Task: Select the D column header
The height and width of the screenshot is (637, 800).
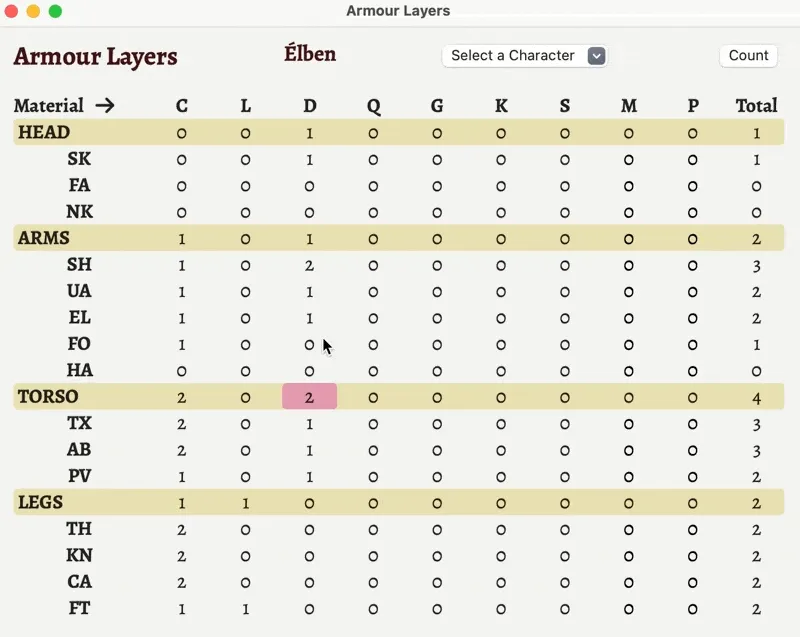Action: tap(309, 105)
